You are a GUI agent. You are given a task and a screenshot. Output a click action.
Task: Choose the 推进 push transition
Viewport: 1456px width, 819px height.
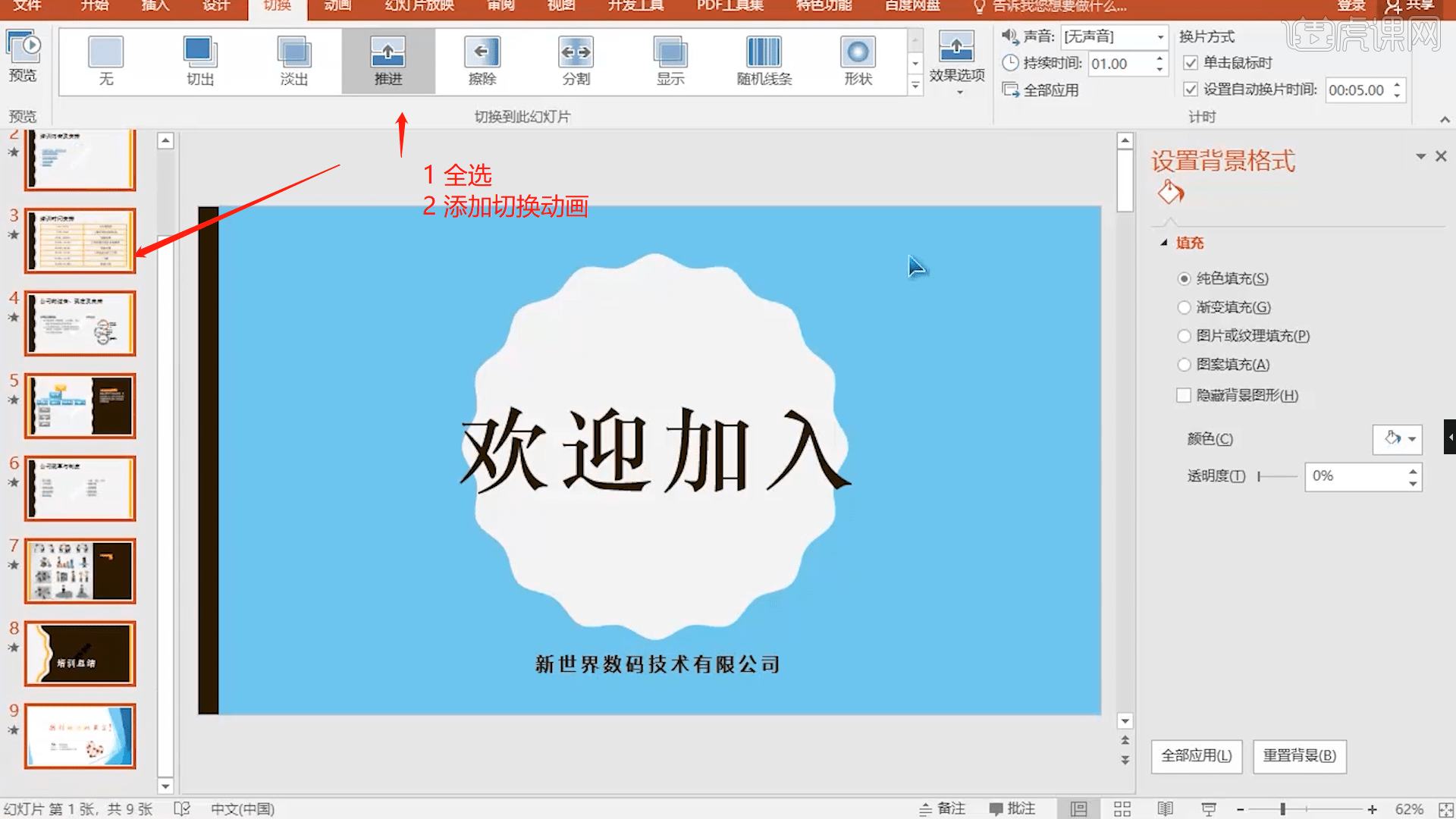click(388, 61)
